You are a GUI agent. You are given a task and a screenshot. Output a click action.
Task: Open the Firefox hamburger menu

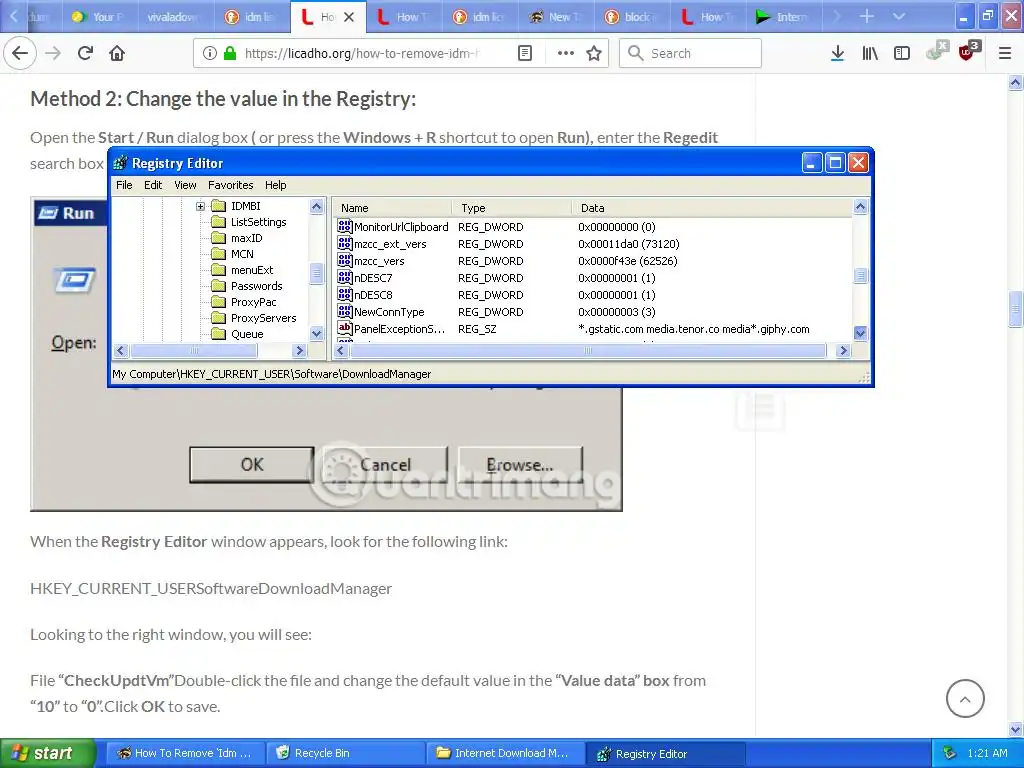tap(1005, 54)
